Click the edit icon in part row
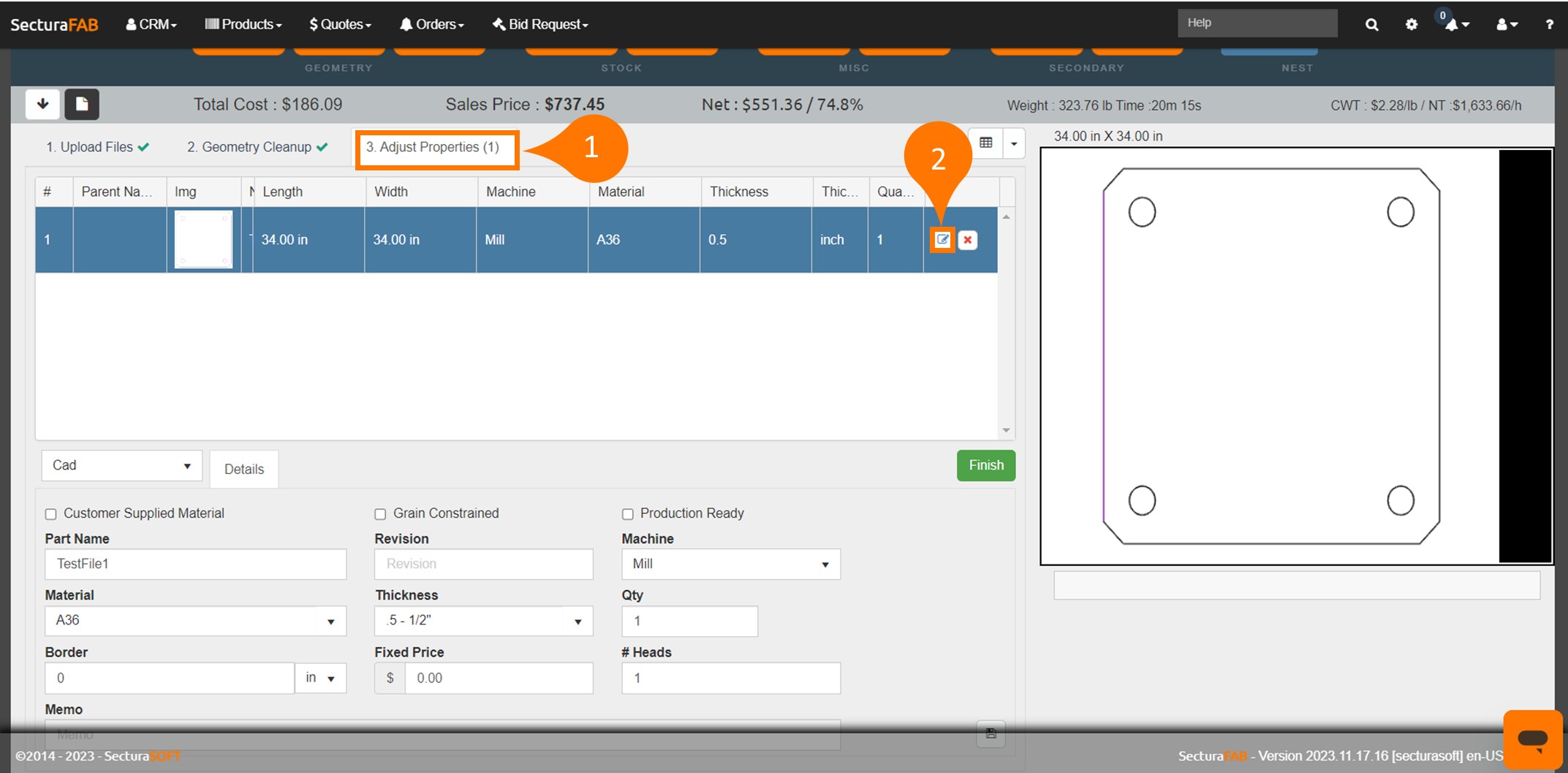The height and width of the screenshot is (773, 1568). click(x=942, y=240)
